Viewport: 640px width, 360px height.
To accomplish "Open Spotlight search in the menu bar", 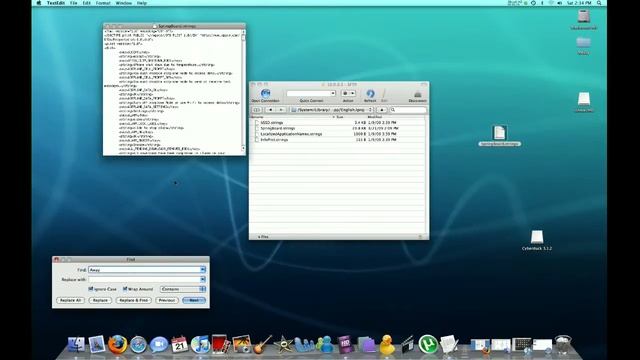I will point(599,3).
